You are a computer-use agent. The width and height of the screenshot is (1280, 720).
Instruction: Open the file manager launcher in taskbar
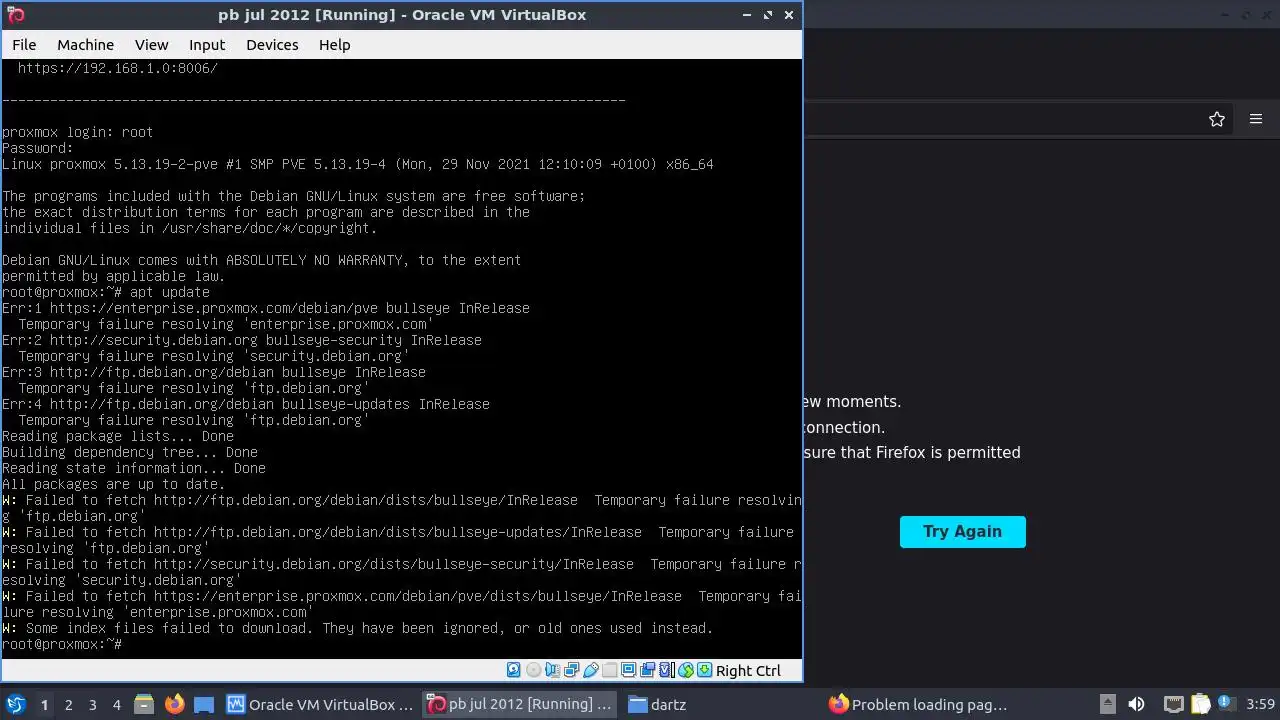click(x=143, y=704)
